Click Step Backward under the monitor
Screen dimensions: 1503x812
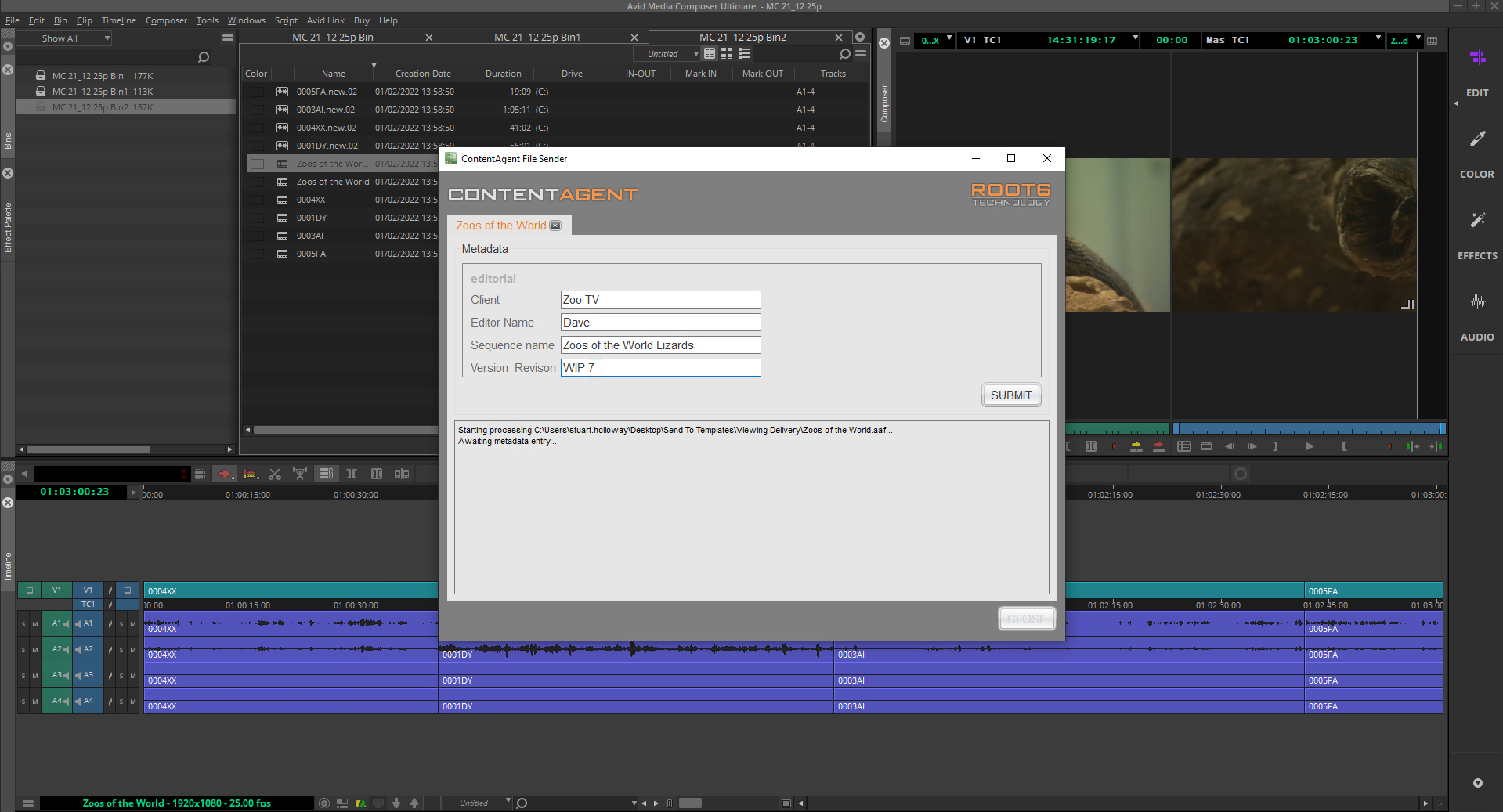1230,446
